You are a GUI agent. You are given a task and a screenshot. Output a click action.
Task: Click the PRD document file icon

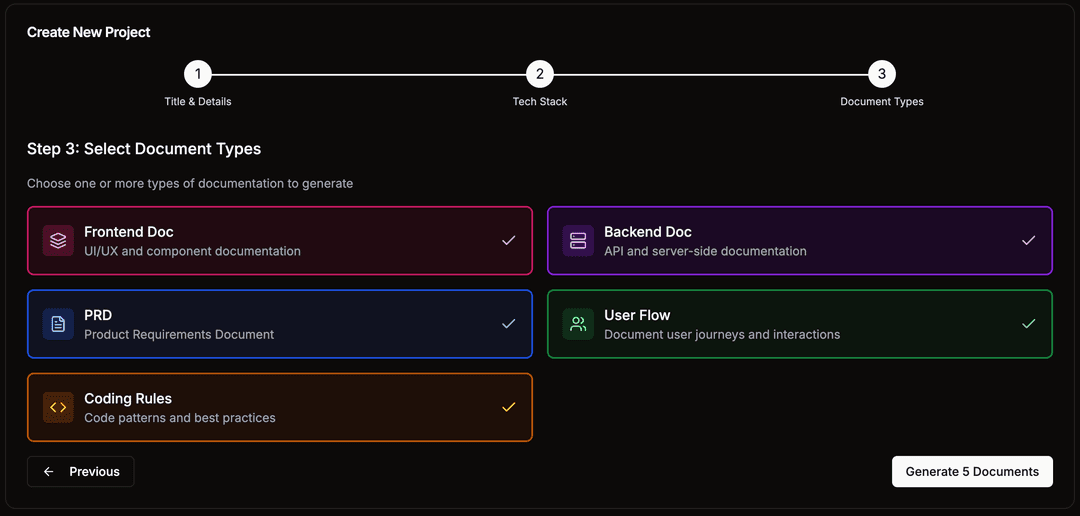click(x=58, y=324)
